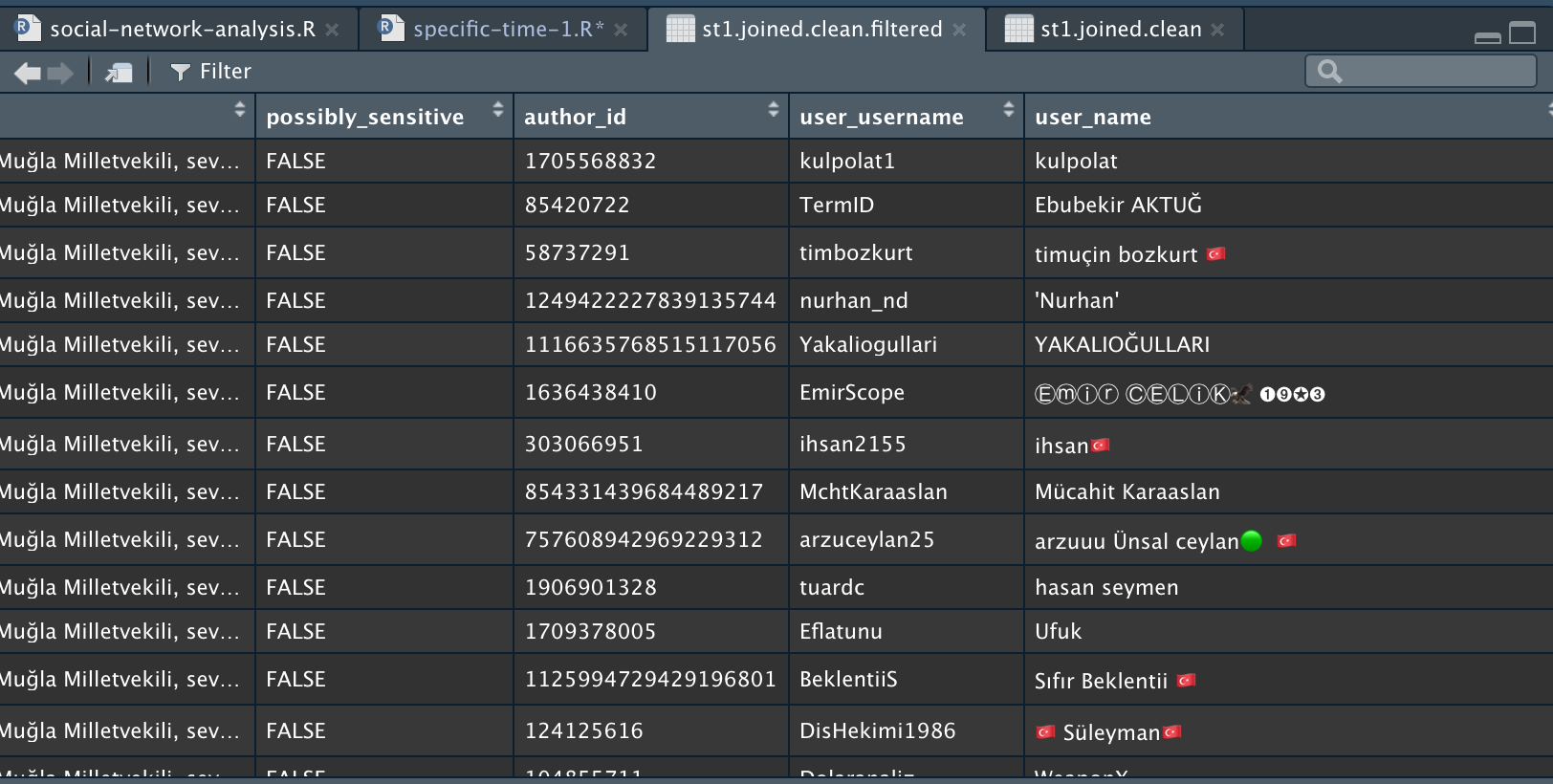Sort by the user_username column arrows
The image size is (1553, 784).
click(1008, 110)
